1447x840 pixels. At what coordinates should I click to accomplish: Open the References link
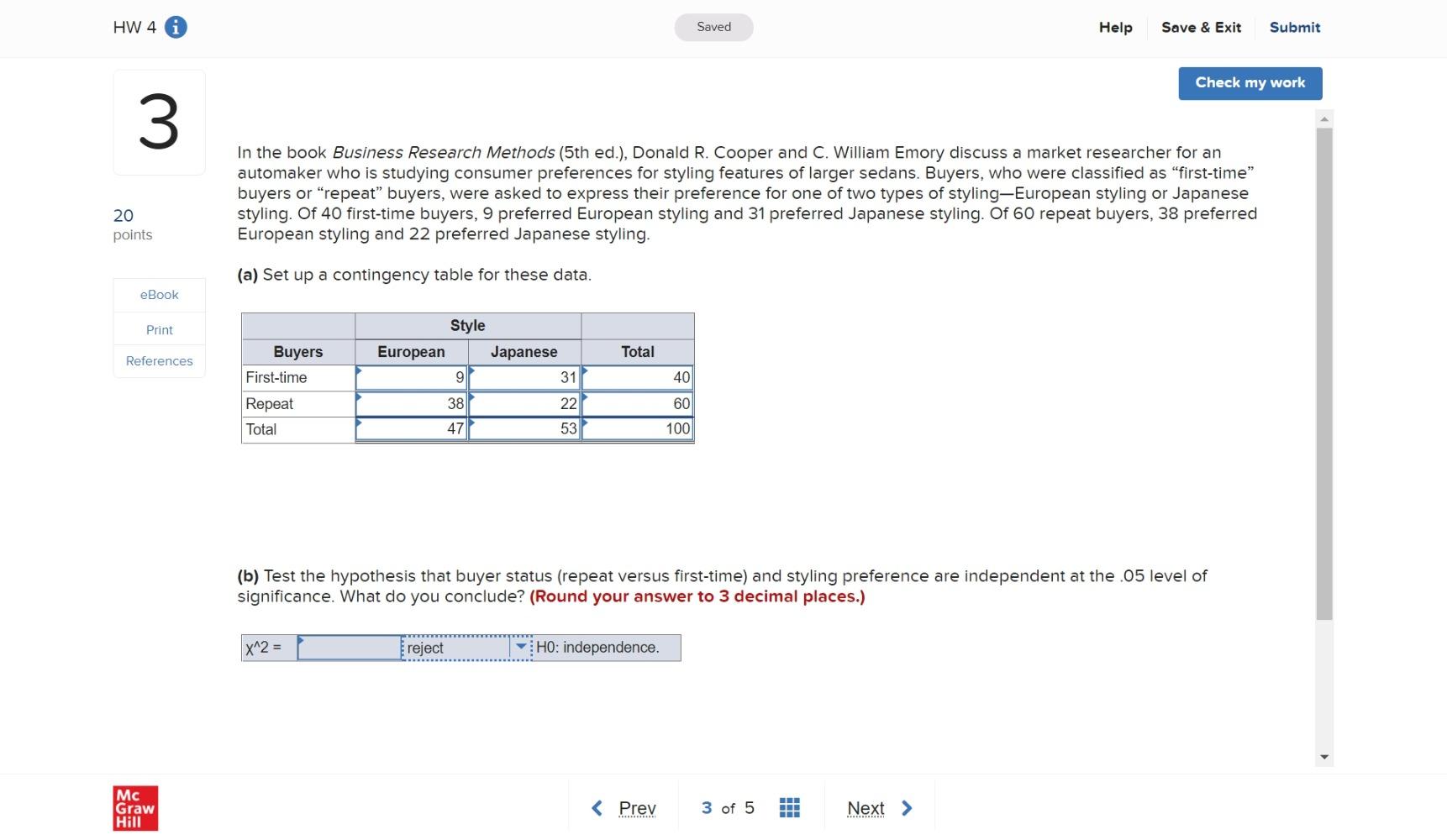pyautogui.click(x=159, y=360)
